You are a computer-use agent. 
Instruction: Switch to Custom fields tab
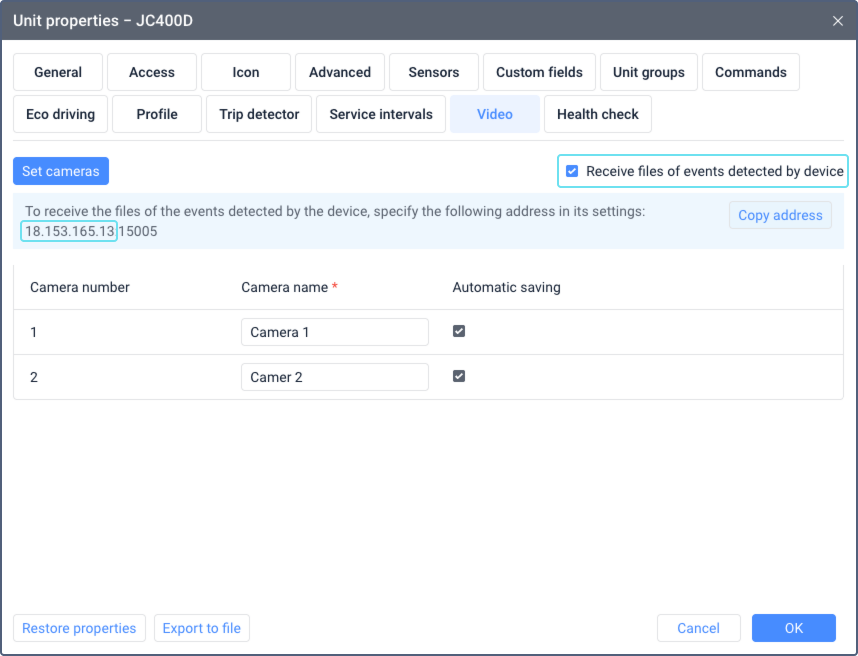pos(539,72)
